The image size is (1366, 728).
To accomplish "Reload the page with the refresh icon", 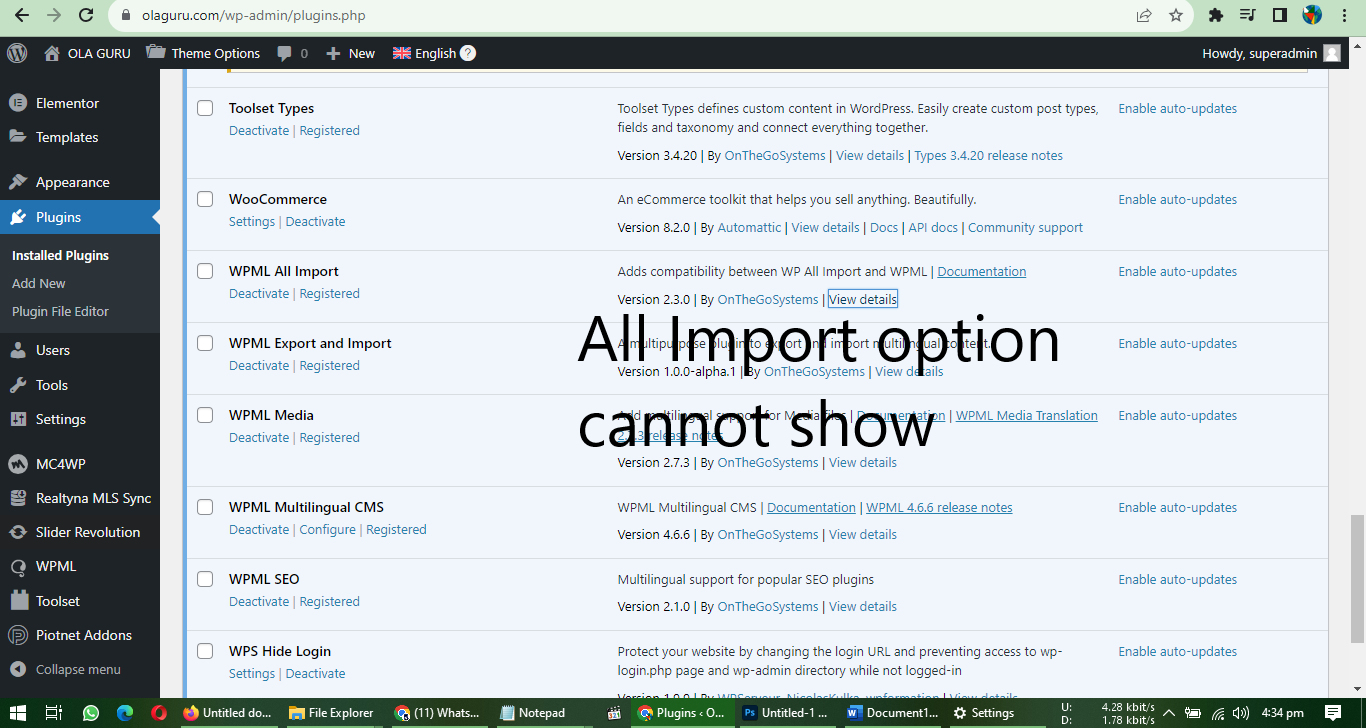I will click(x=86, y=15).
